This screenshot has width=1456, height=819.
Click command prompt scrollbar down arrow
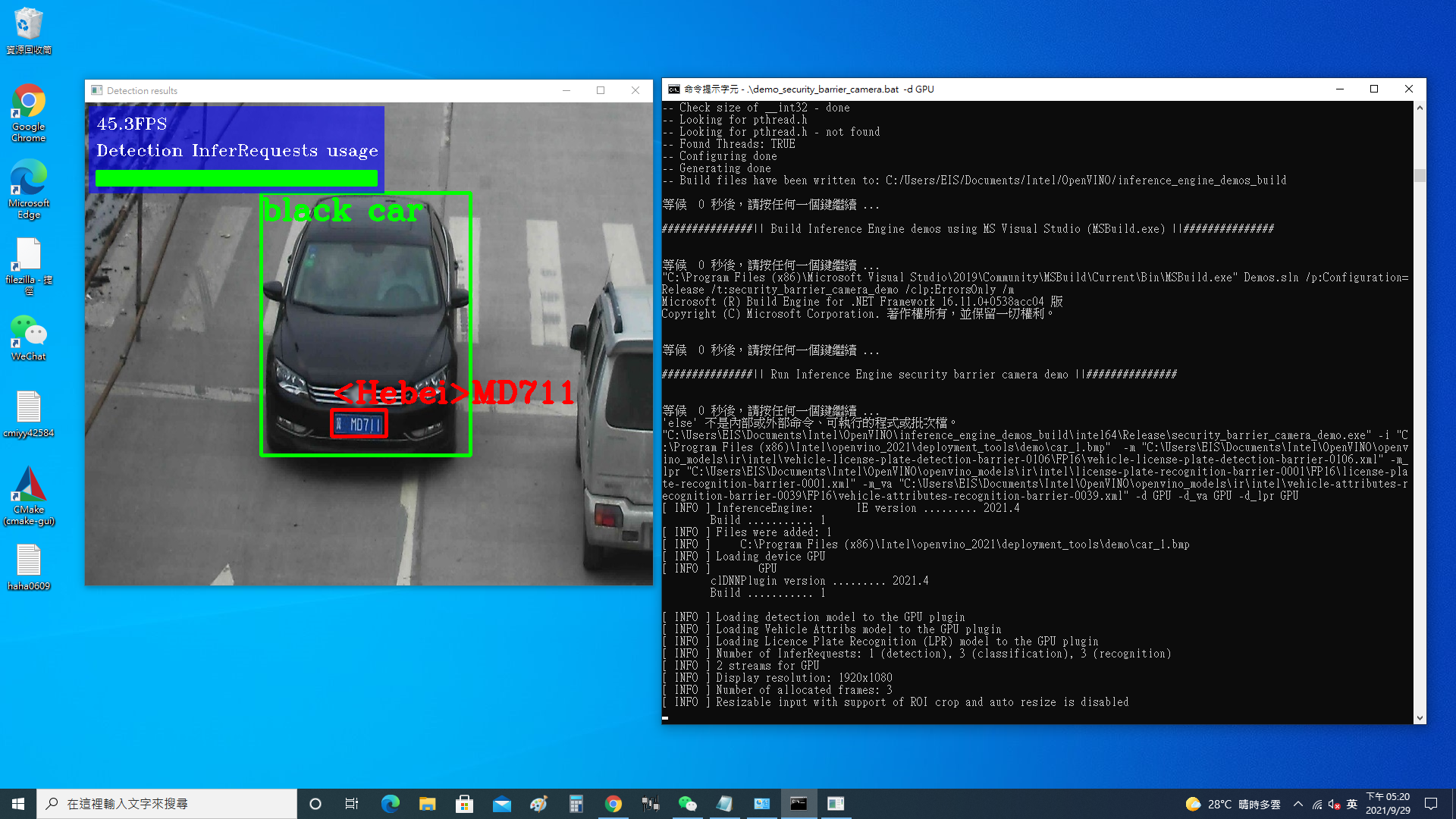[1420, 717]
